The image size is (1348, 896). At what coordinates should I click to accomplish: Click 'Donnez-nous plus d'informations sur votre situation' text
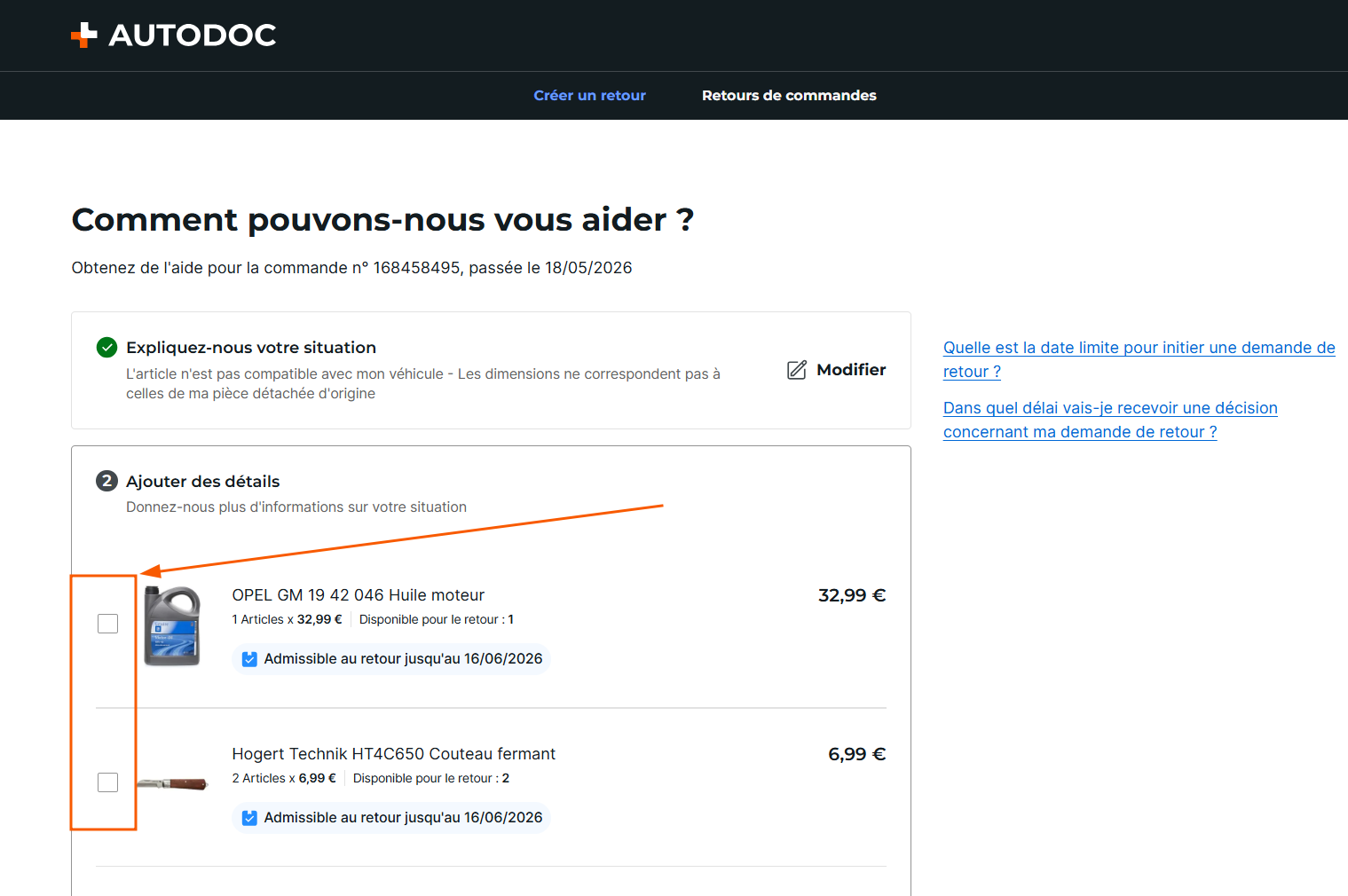[296, 507]
